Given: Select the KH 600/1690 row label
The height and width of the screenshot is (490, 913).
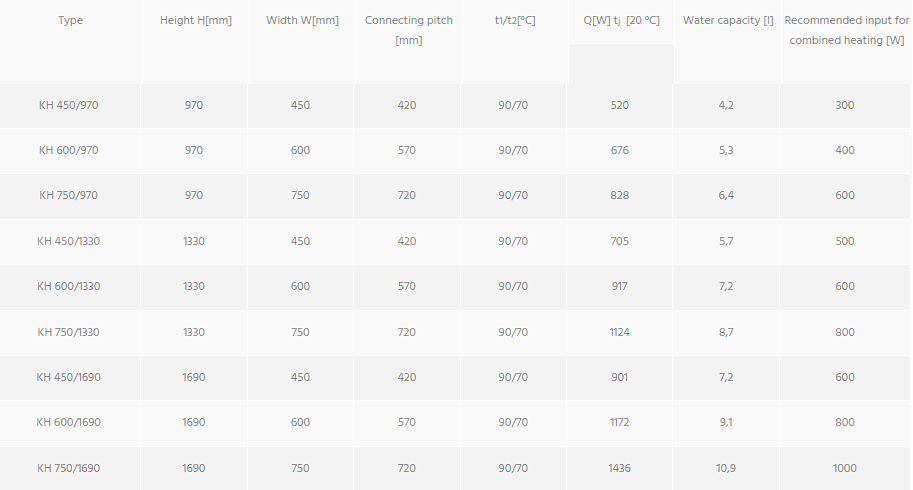Looking at the screenshot, I should click(69, 422).
